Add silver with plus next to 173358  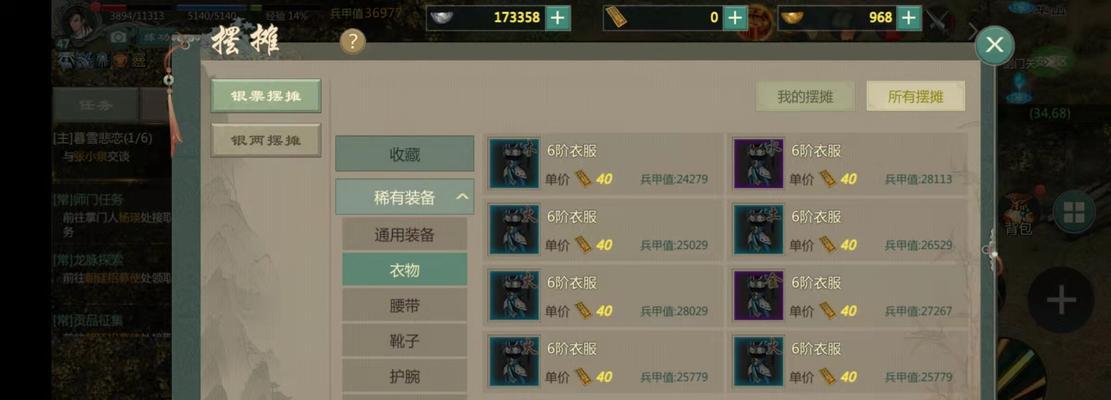coord(558,18)
